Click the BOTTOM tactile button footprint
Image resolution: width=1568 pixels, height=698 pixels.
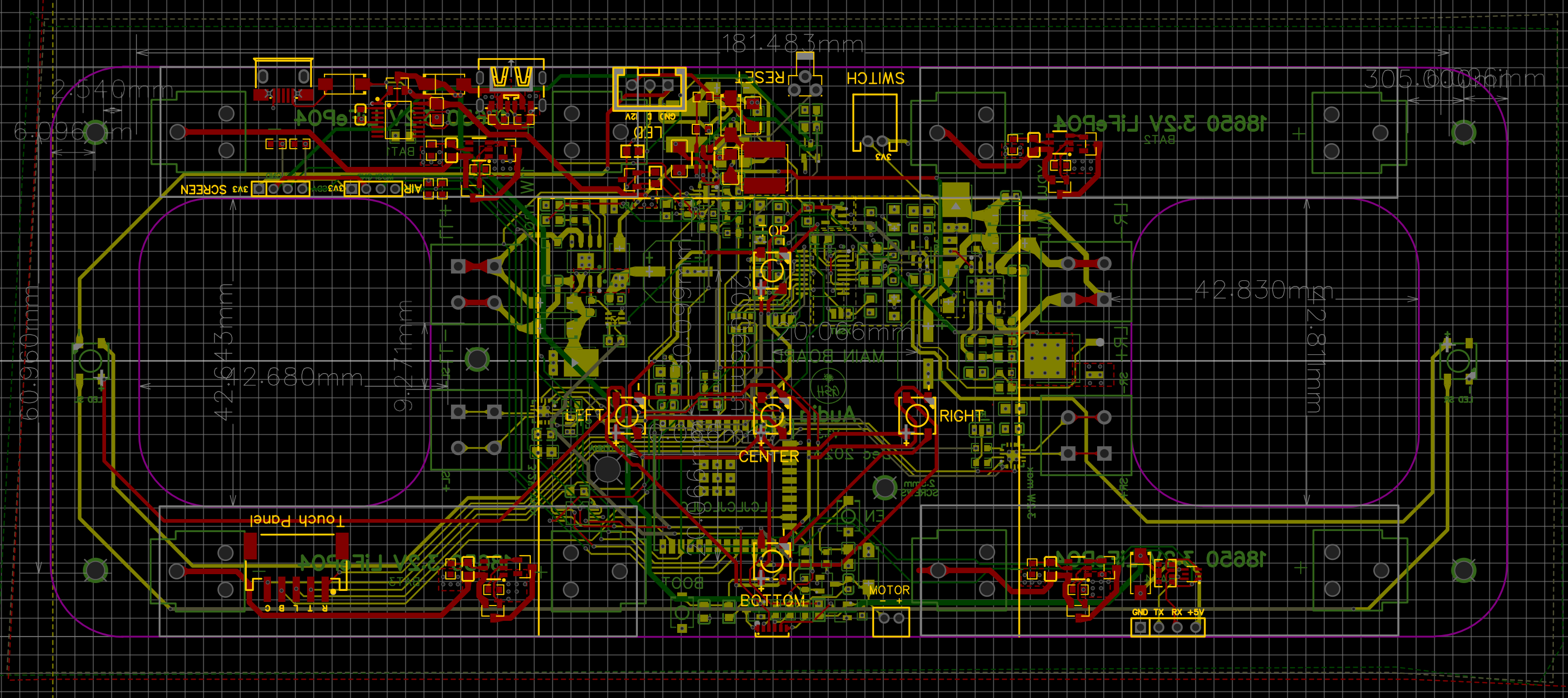[x=772, y=562]
